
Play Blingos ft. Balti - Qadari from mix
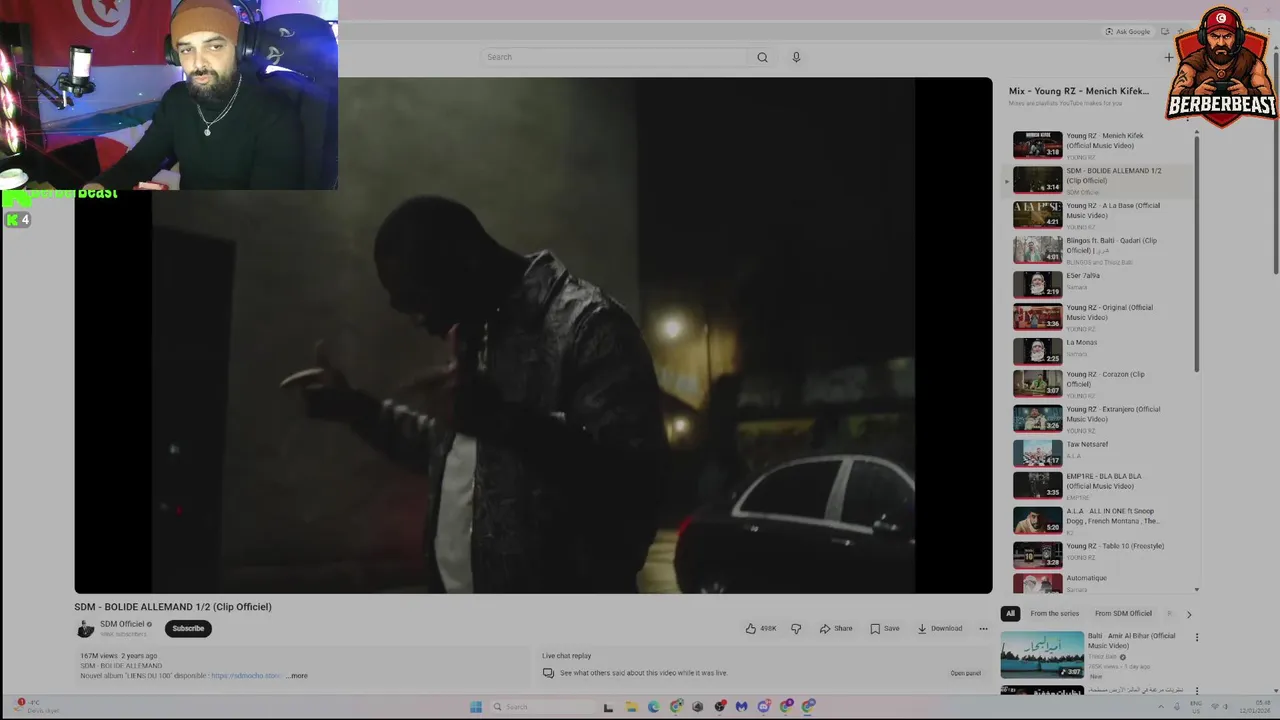pos(1100,250)
